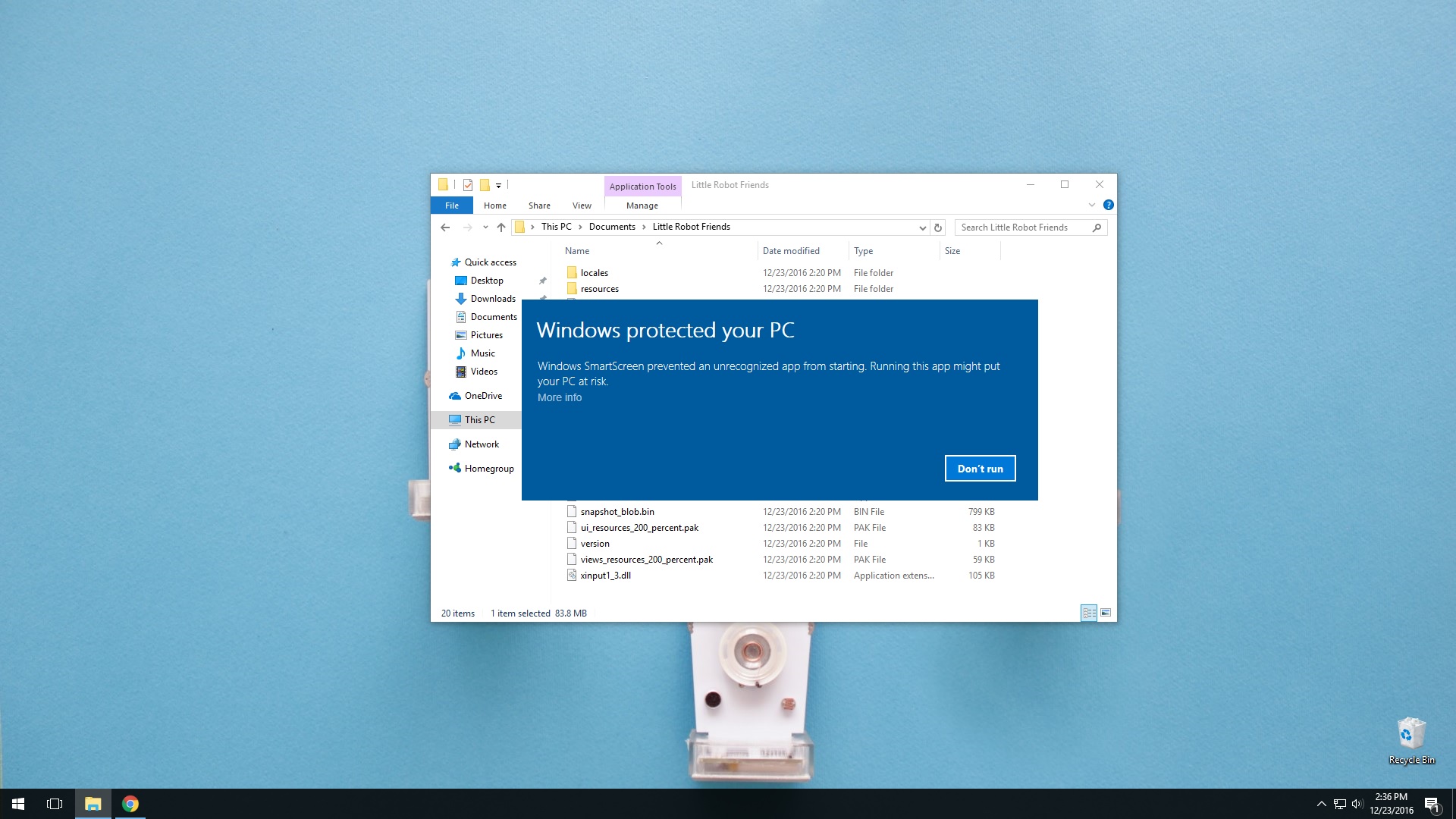Launch Google Chrome from taskbar
Image resolution: width=1456 pixels, height=819 pixels.
tap(130, 804)
